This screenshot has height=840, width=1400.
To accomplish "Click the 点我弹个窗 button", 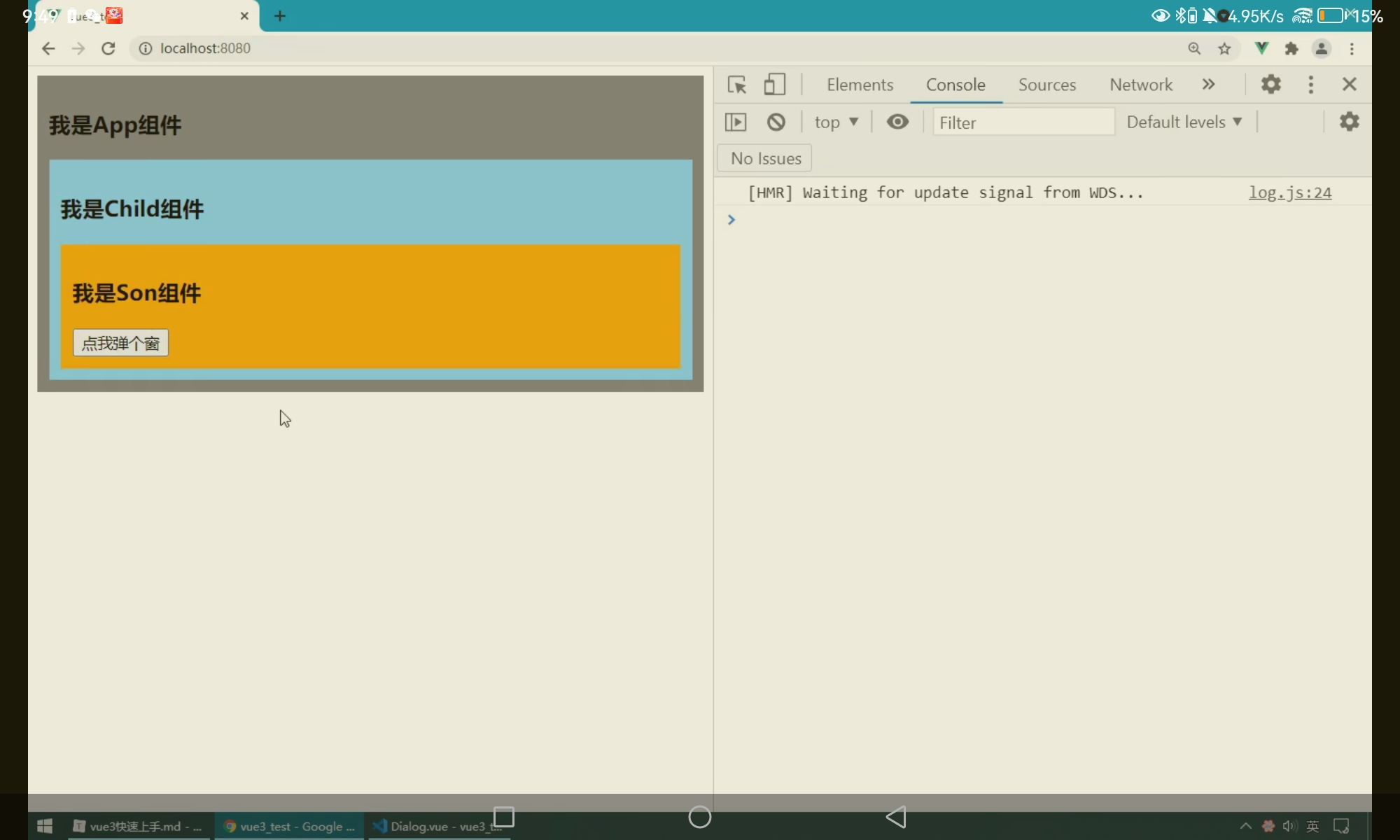I will click(x=120, y=343).
